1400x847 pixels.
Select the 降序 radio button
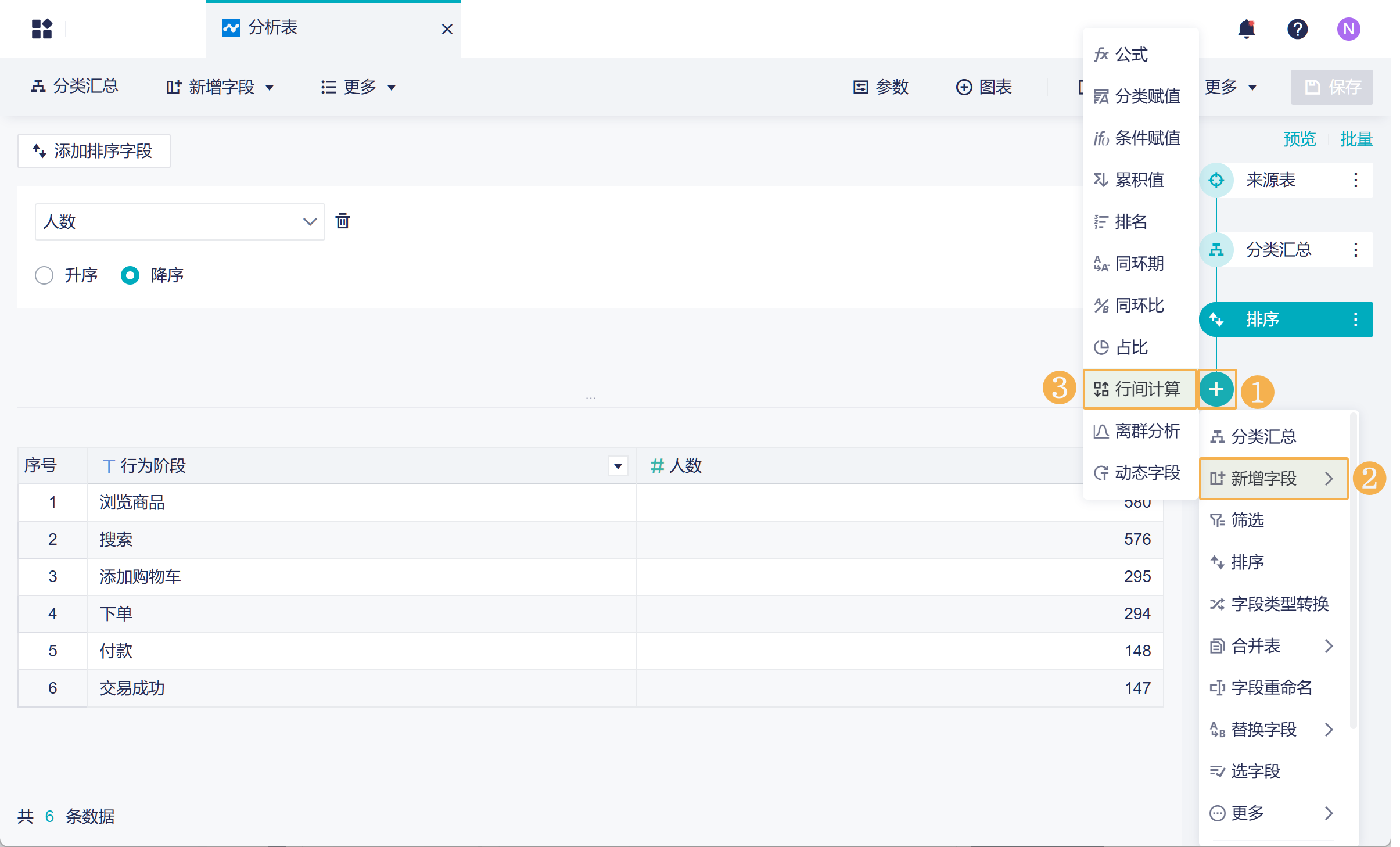[x=130, y=275]
